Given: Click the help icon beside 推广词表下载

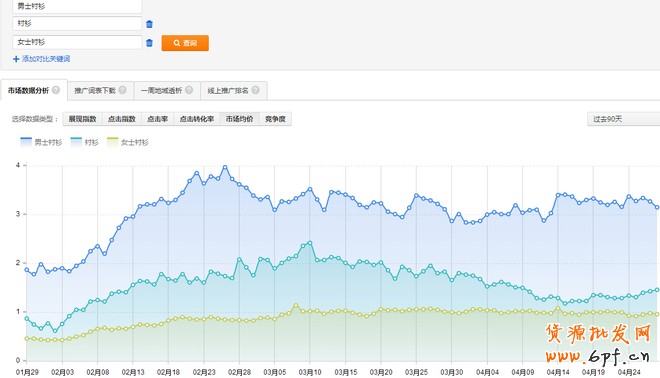Looking at the screenshot, I should click(x=122, y=90).
